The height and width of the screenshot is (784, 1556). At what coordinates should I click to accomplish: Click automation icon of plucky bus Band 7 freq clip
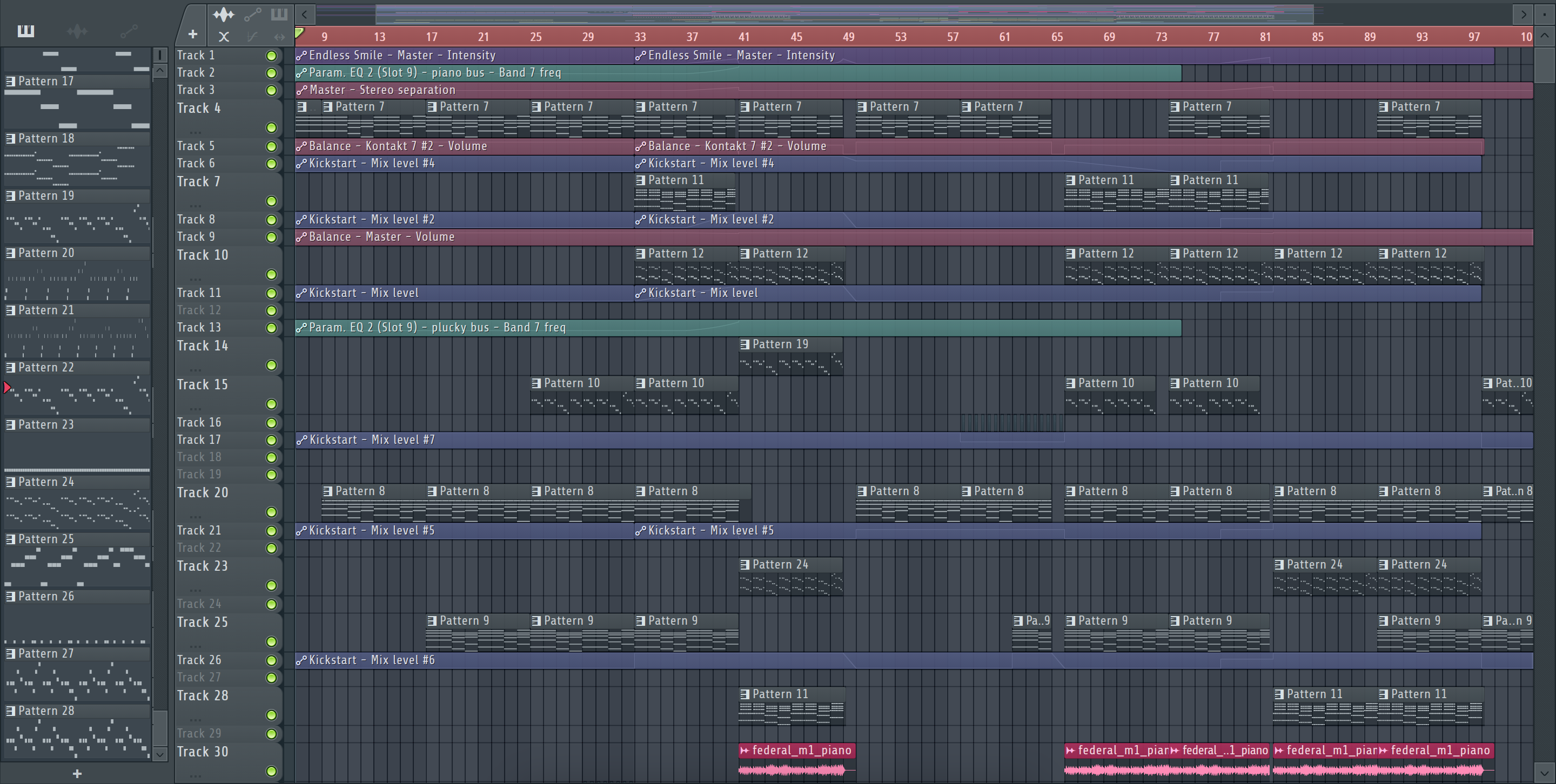[302, 328]
